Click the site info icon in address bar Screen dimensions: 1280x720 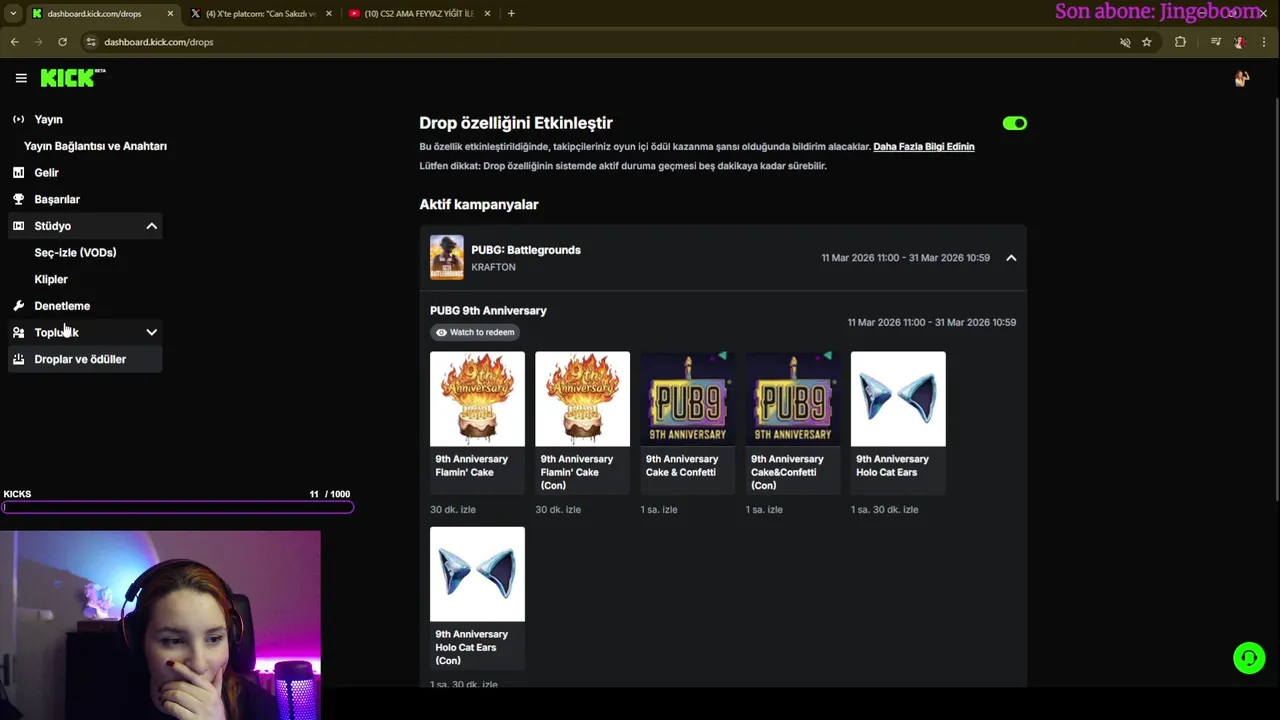coord(91,42)
